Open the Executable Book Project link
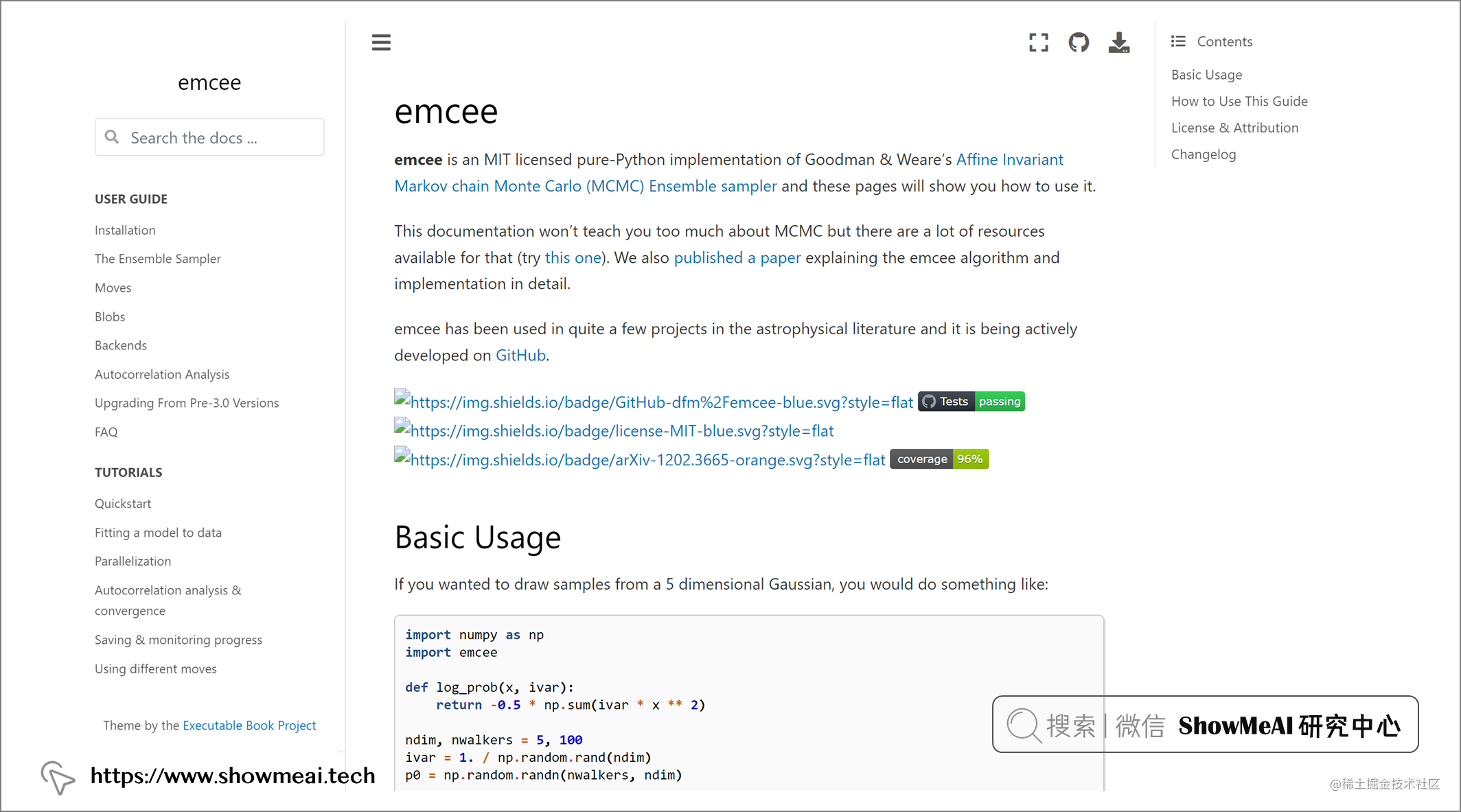This screenshot has width=1461, height=812. [x=249, y=726]
